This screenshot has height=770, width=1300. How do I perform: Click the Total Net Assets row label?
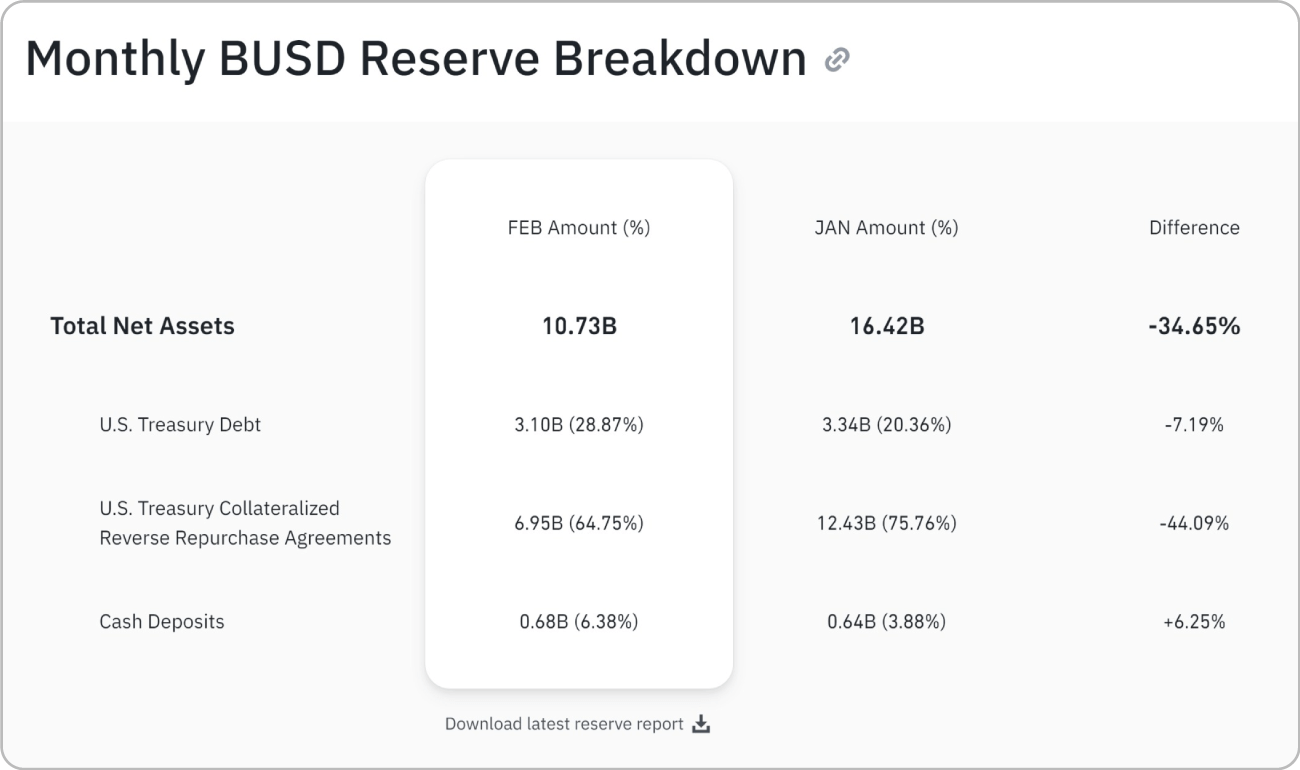click(142, 326)
